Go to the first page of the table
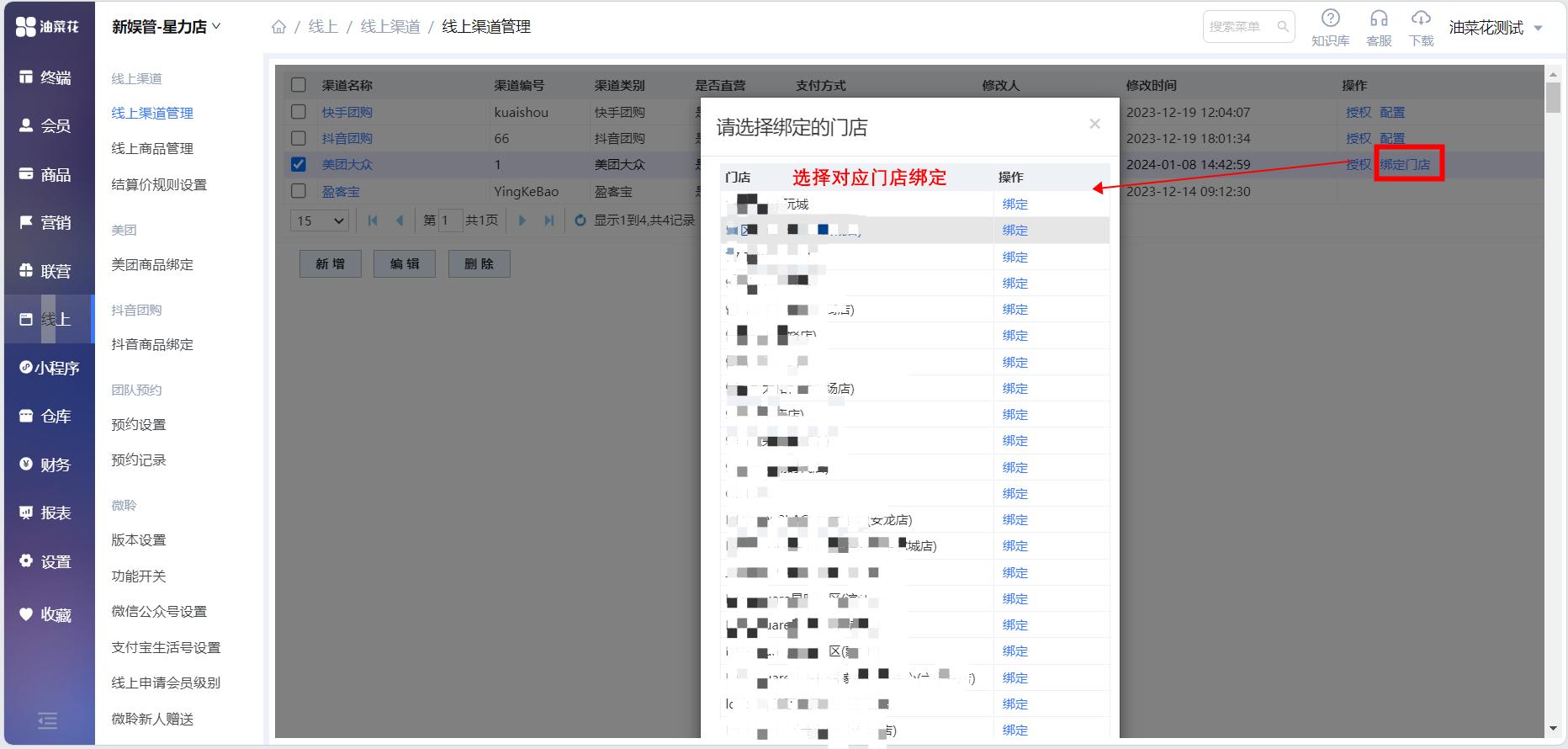 click(373, 220)
